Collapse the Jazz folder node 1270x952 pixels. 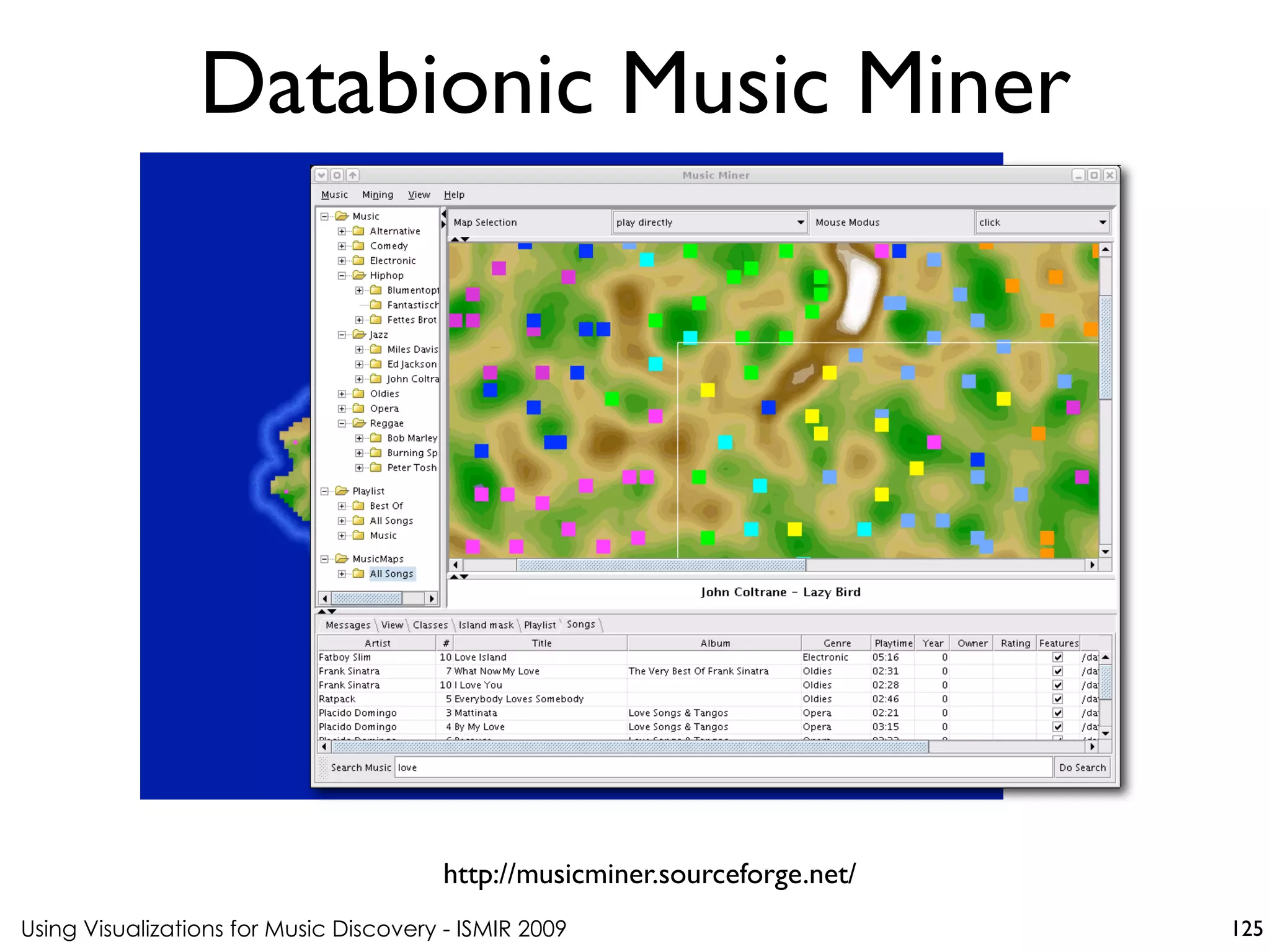pyautogui.click(x=342, y=335)
